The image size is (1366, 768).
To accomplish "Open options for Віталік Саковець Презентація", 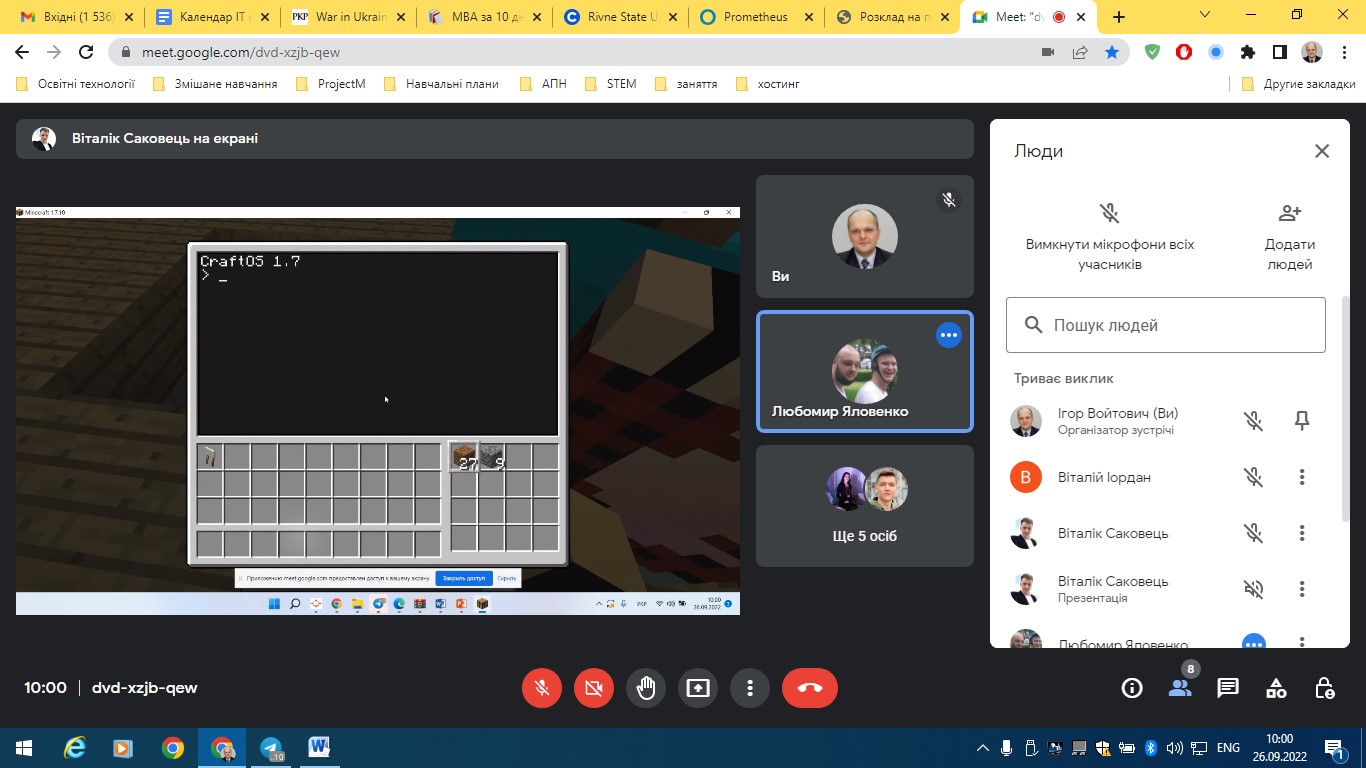I will (1302, 589).
